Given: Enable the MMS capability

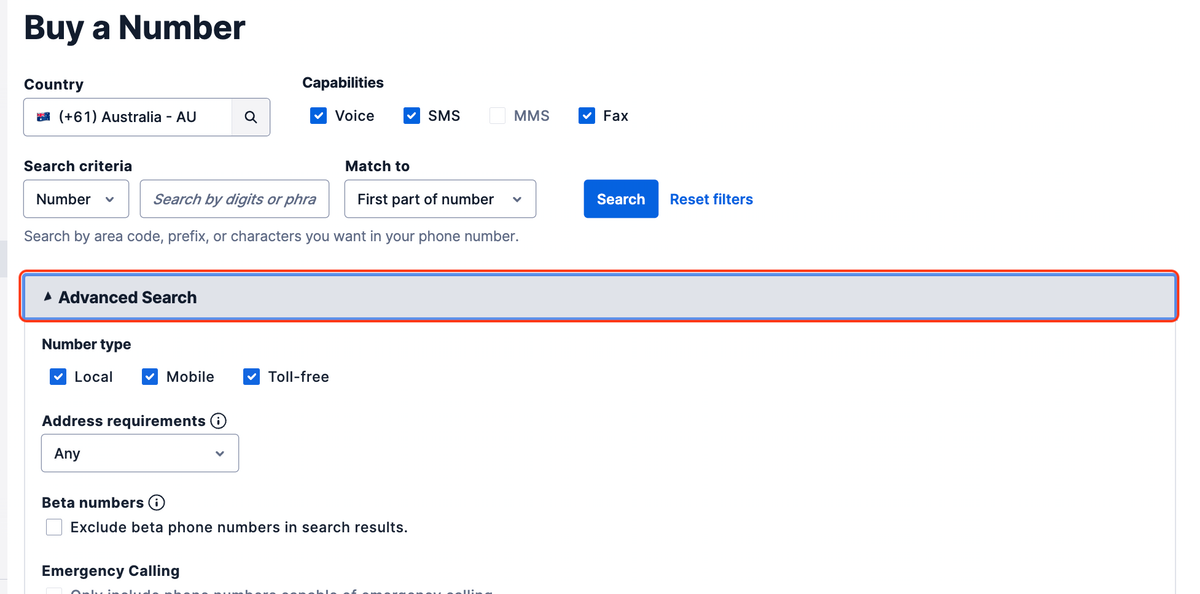Looking at the screenshot, I should point(497,115).
